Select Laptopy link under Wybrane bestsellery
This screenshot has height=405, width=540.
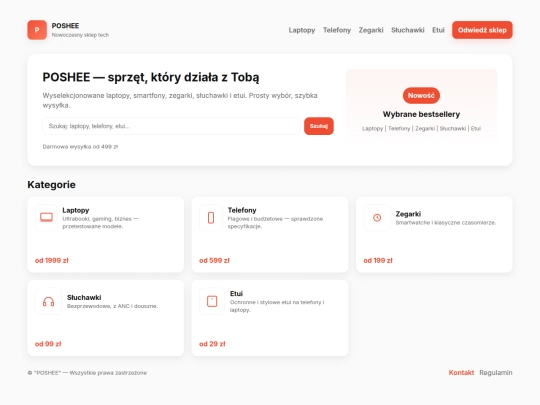[x=372, y=128]
